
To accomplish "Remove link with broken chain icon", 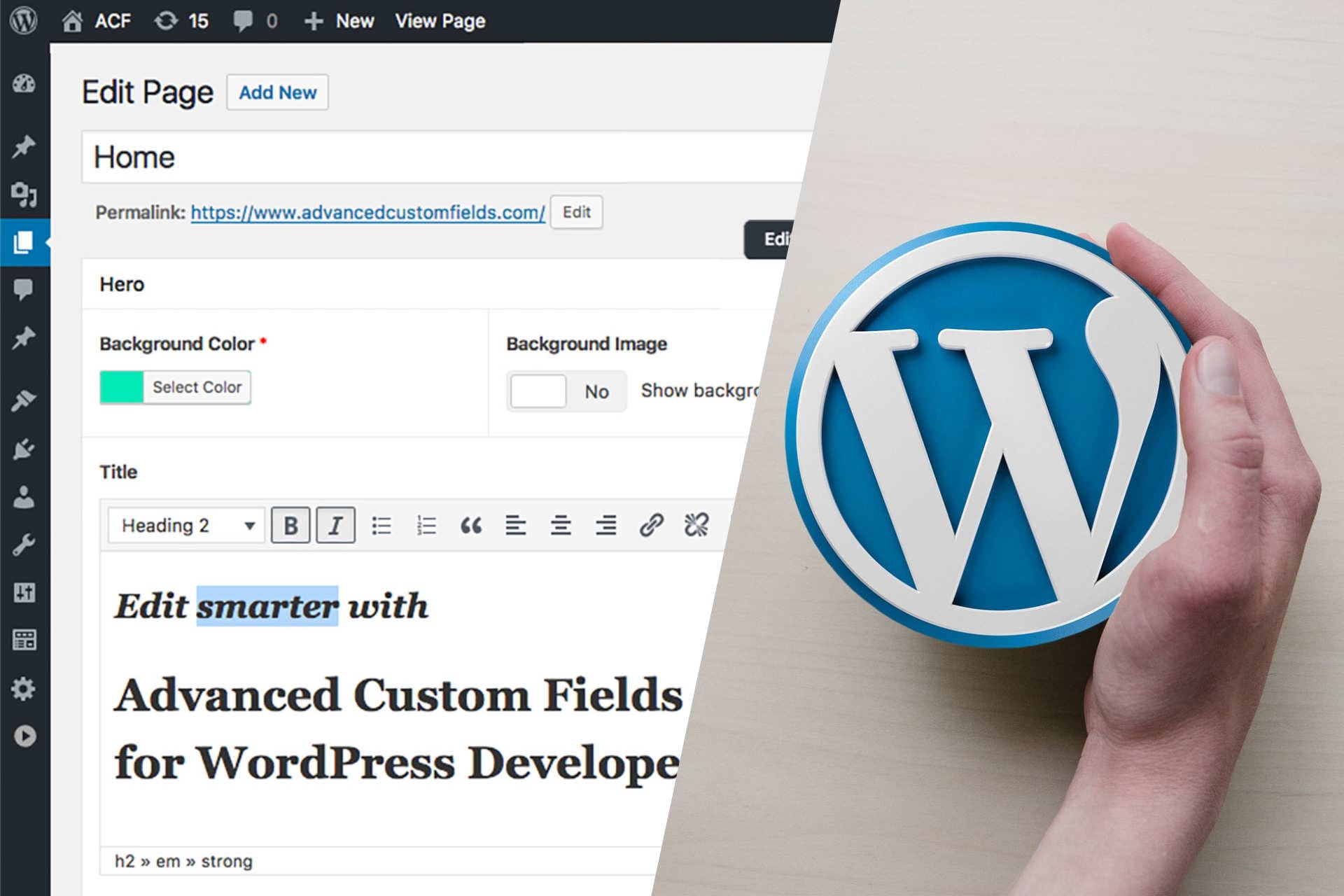I will click(696, 525).
